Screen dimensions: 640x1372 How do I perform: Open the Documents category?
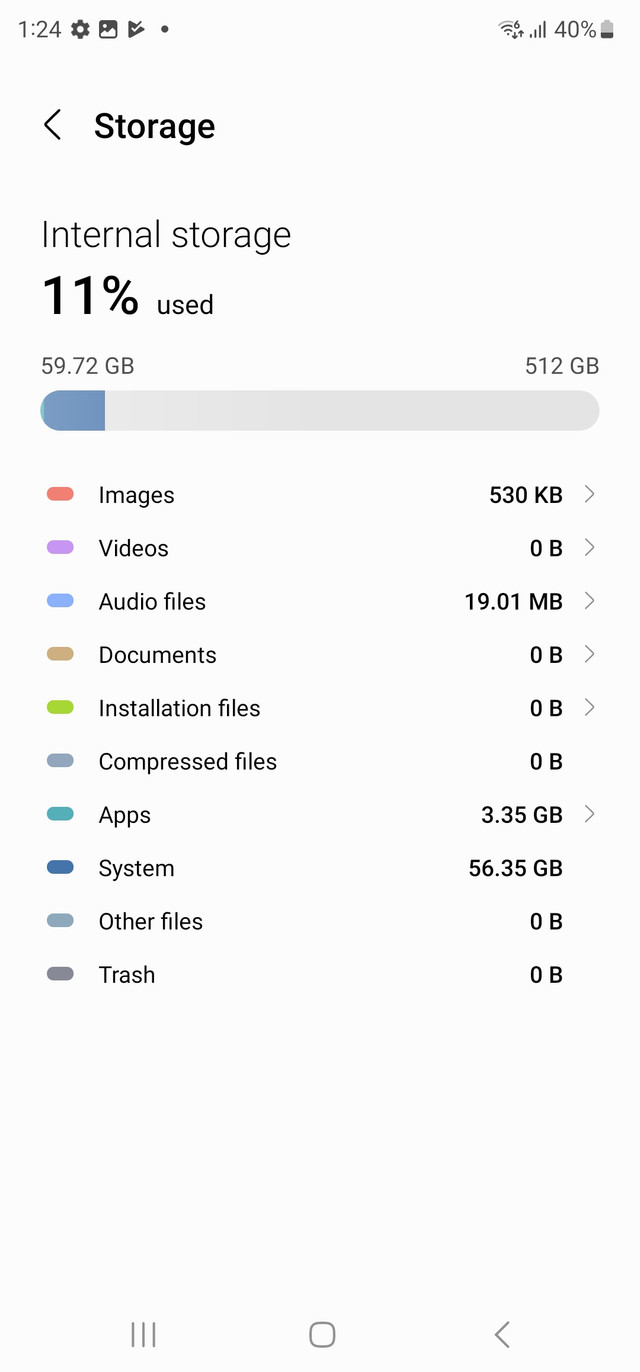click(x=157, y=655)
